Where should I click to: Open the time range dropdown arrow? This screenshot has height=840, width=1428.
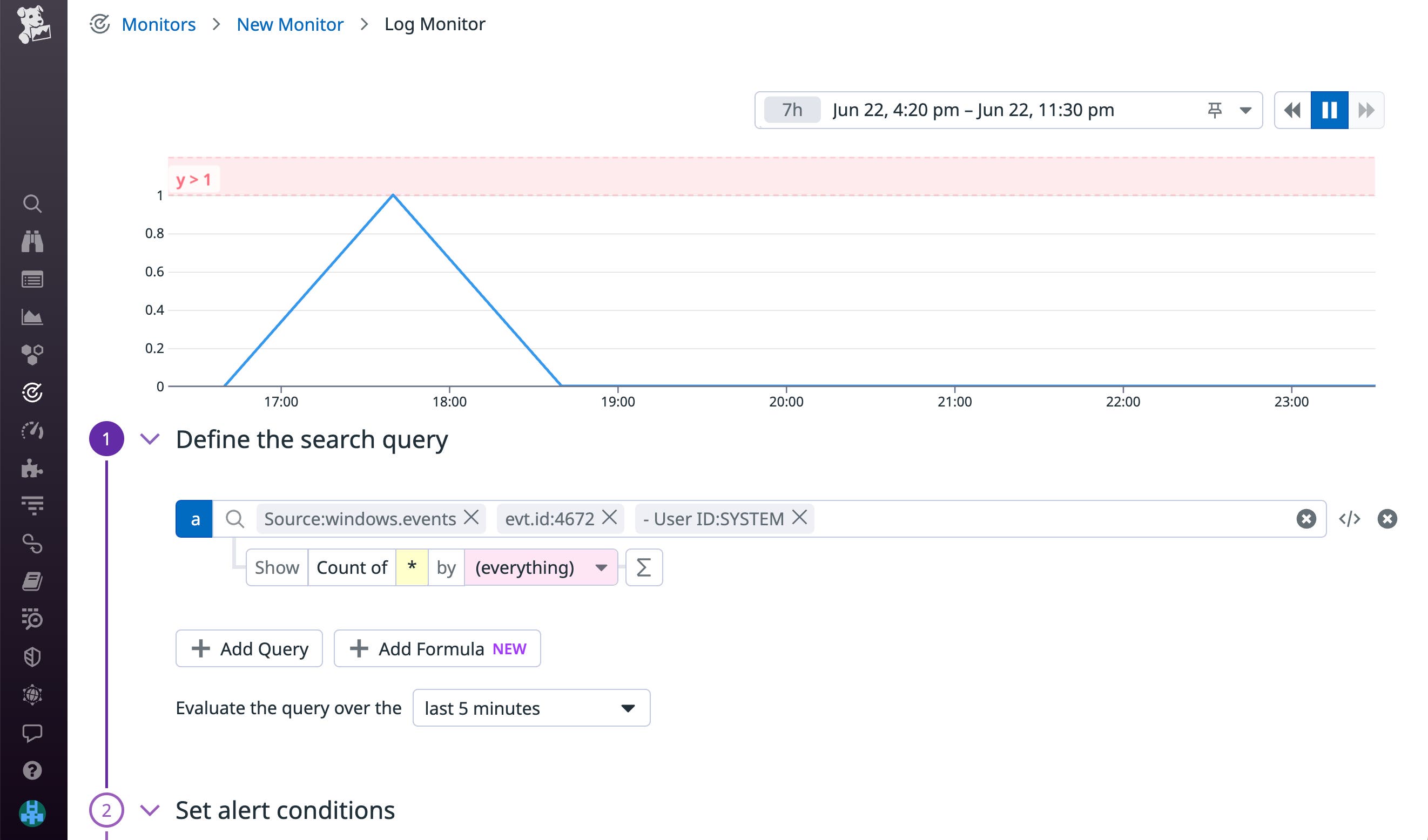click(1245, 111)
